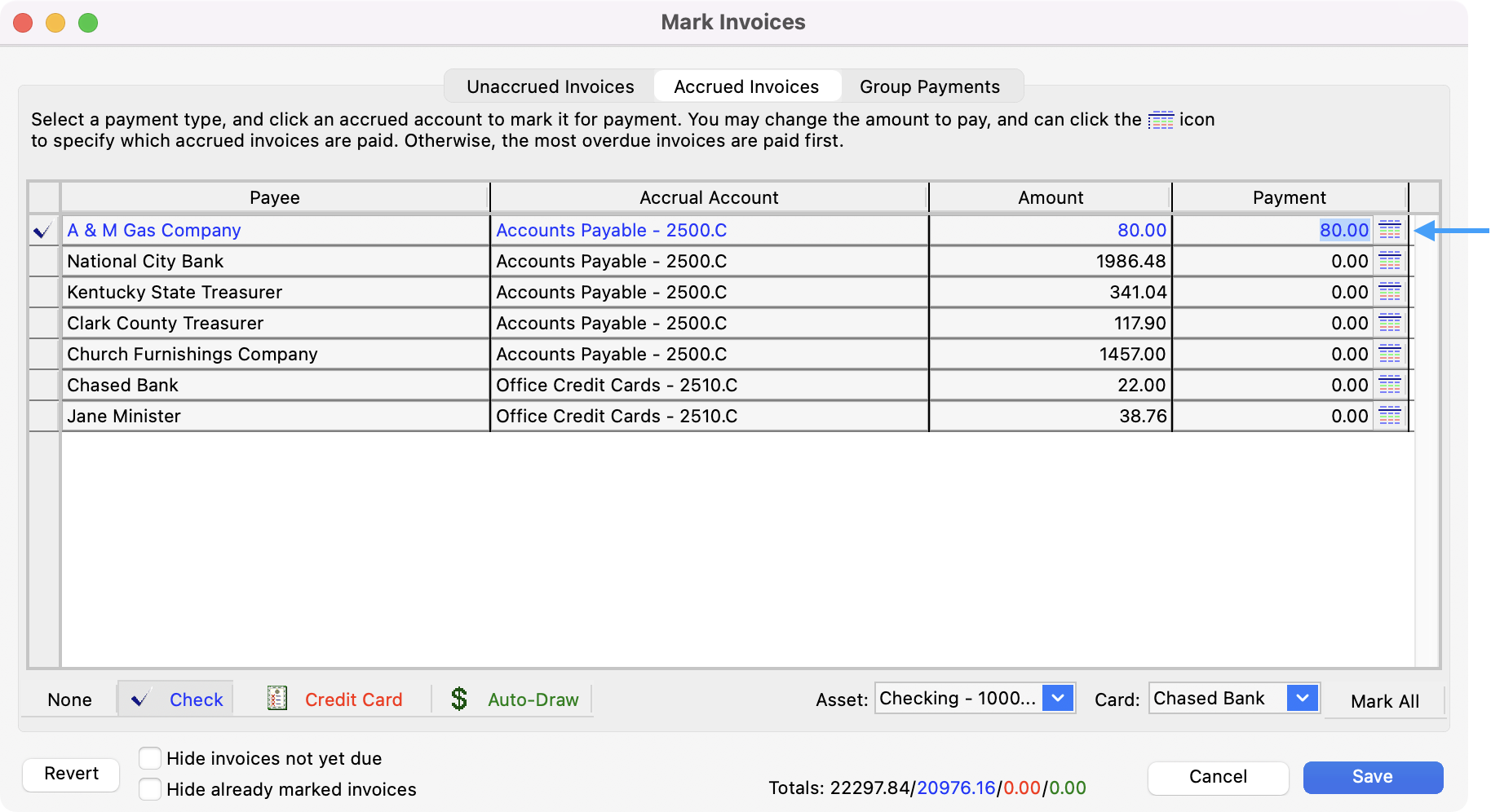
Task: Open invoice detail icon for Kentucky State Treasurer
Action: [x=1389, y=293]
